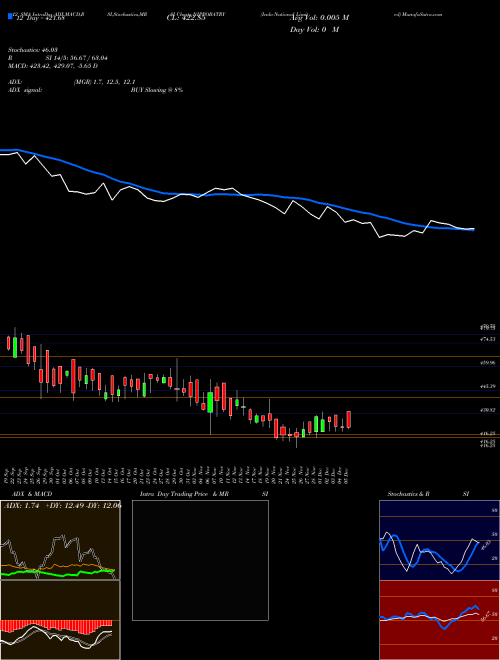Click the red MACD histogram bars

pos(56,626)
